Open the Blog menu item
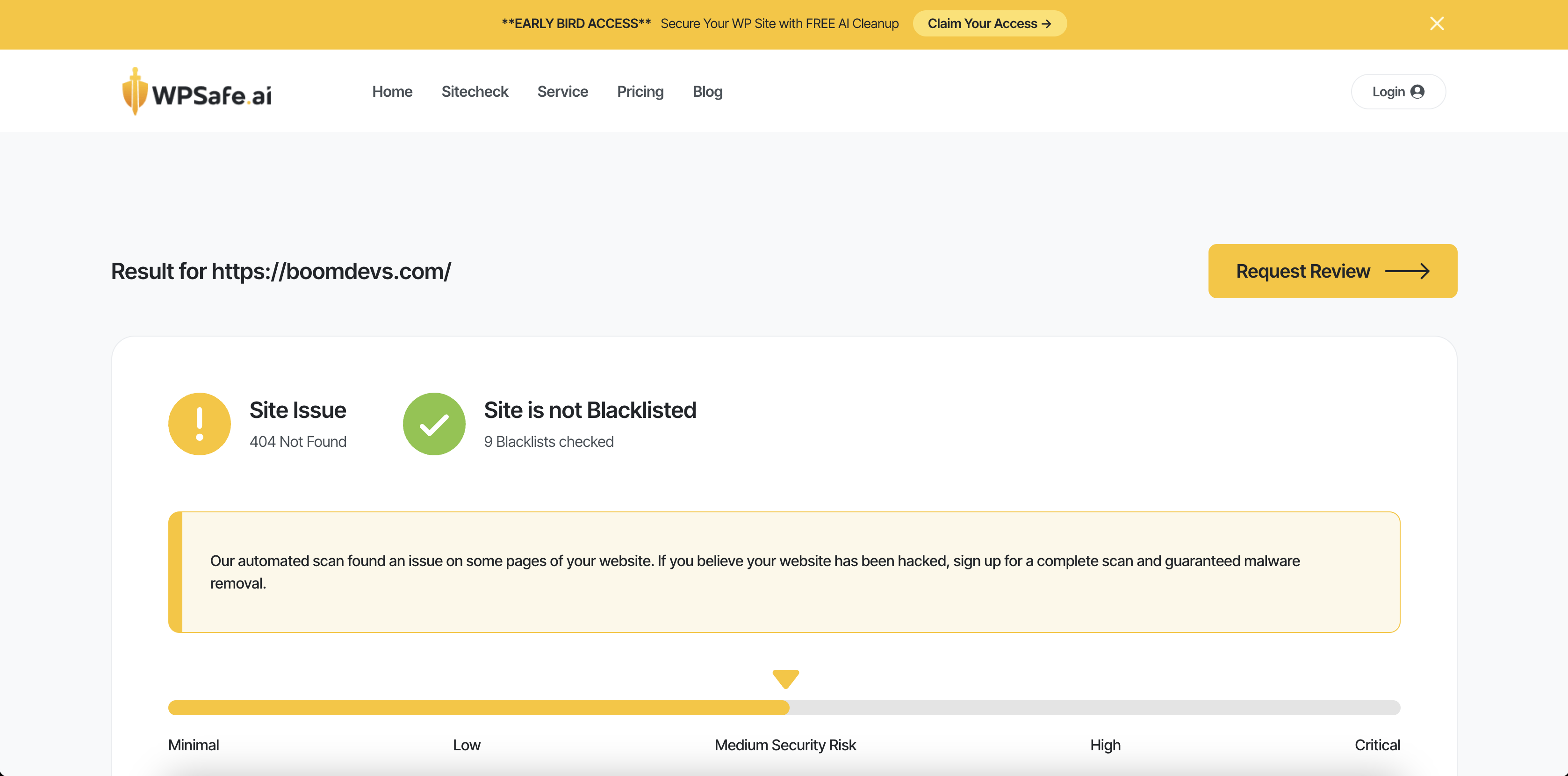 point(707,91)
